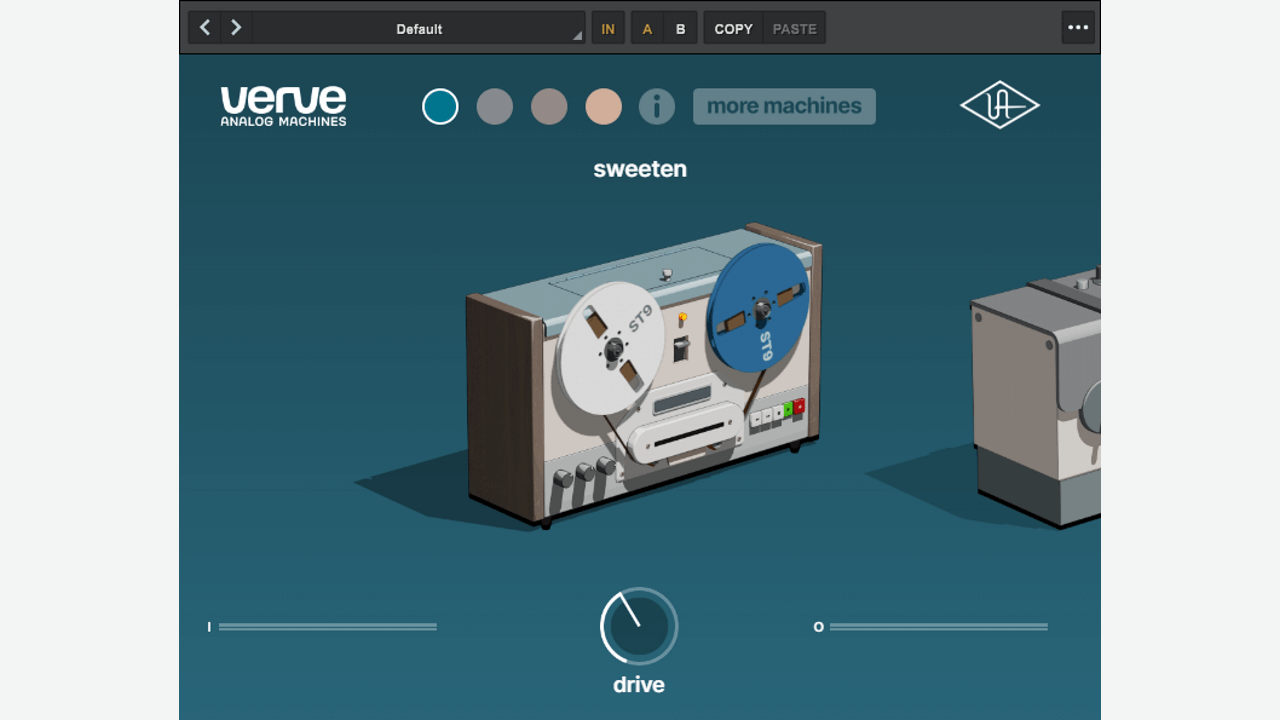Viewport: 1280px width, 720px height.
Task: Click the green button on tape machine
Action: [x=788, y=408]
